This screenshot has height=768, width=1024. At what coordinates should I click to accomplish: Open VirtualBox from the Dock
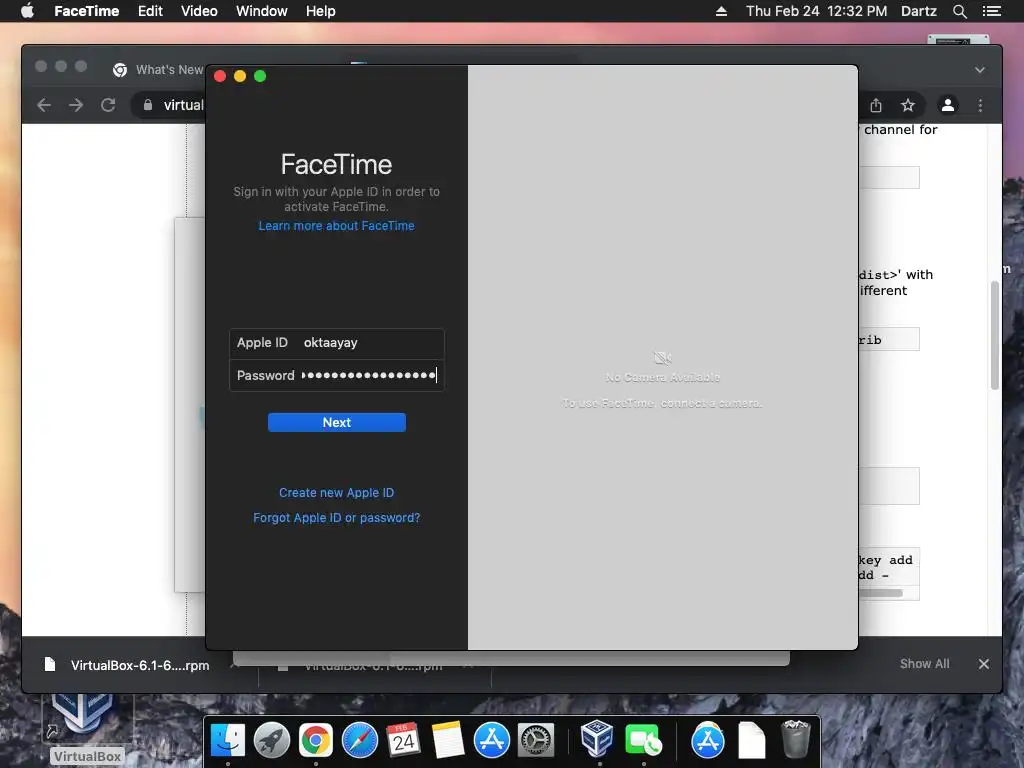[x=597, y=739]
